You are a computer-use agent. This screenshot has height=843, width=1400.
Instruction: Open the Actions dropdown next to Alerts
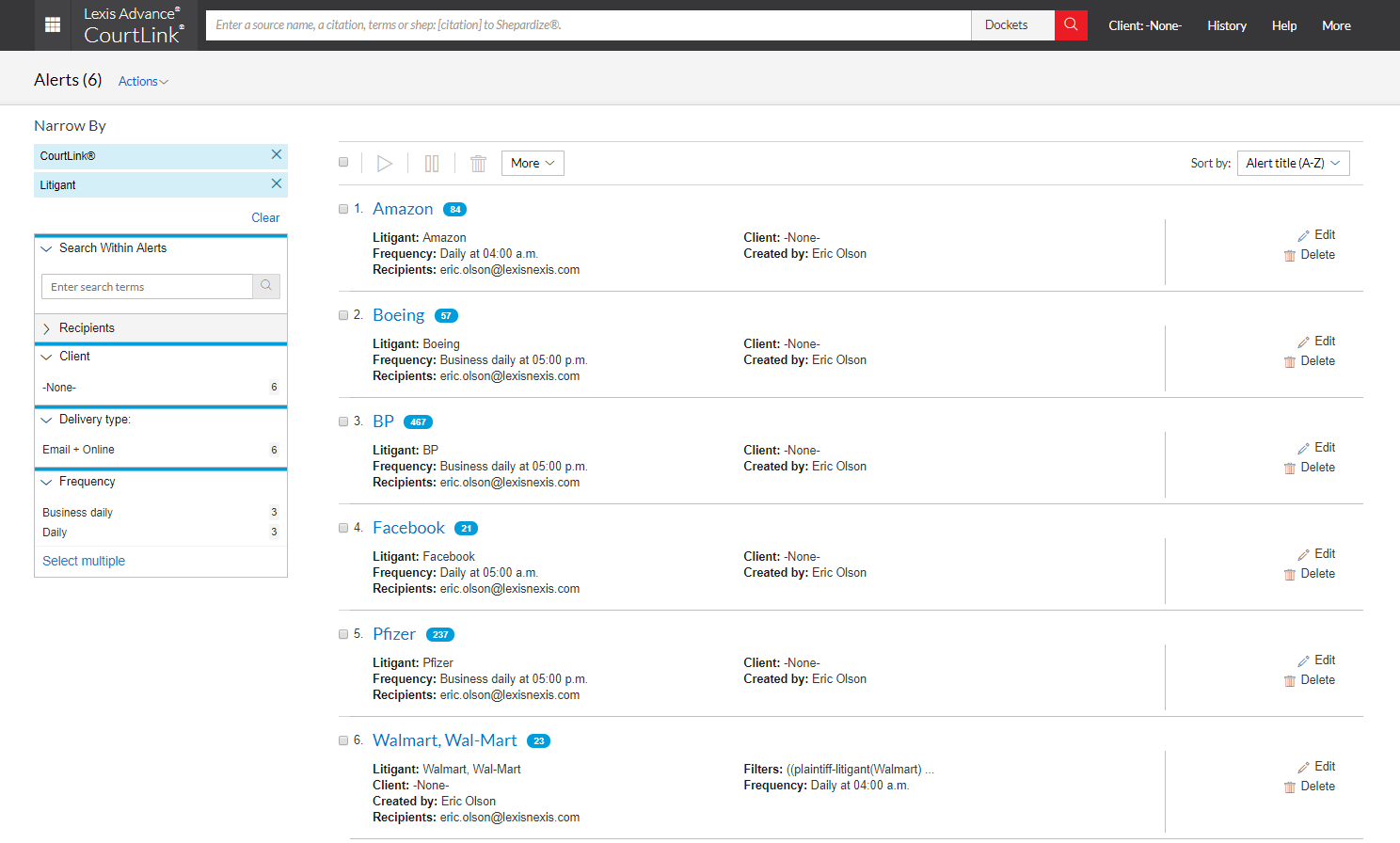click(143, 82)
